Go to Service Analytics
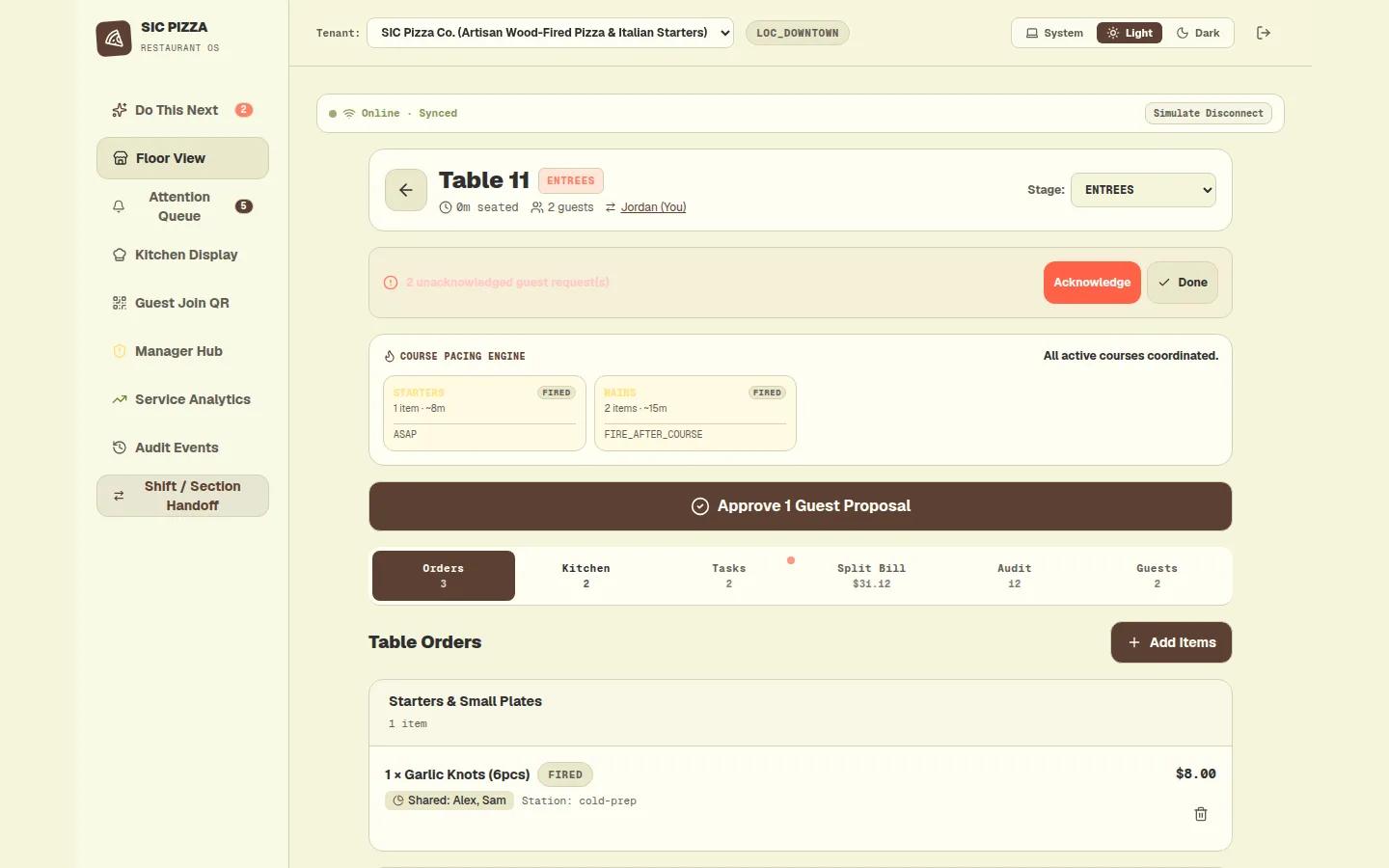Image resolution: width=1389 pixels, height=868 pixels. (182, 399)
